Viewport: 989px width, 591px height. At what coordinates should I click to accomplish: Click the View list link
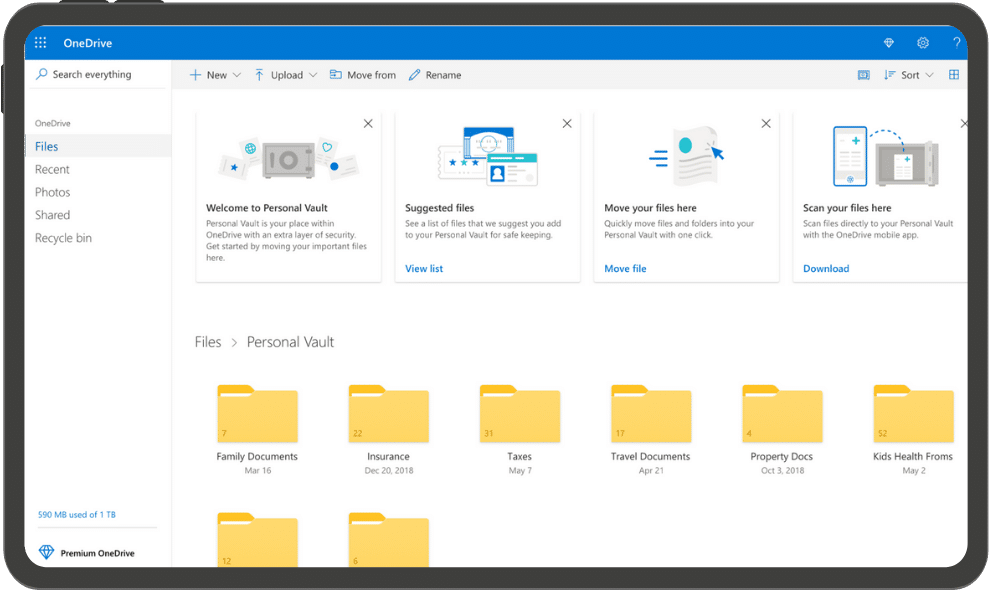(424, 269)
